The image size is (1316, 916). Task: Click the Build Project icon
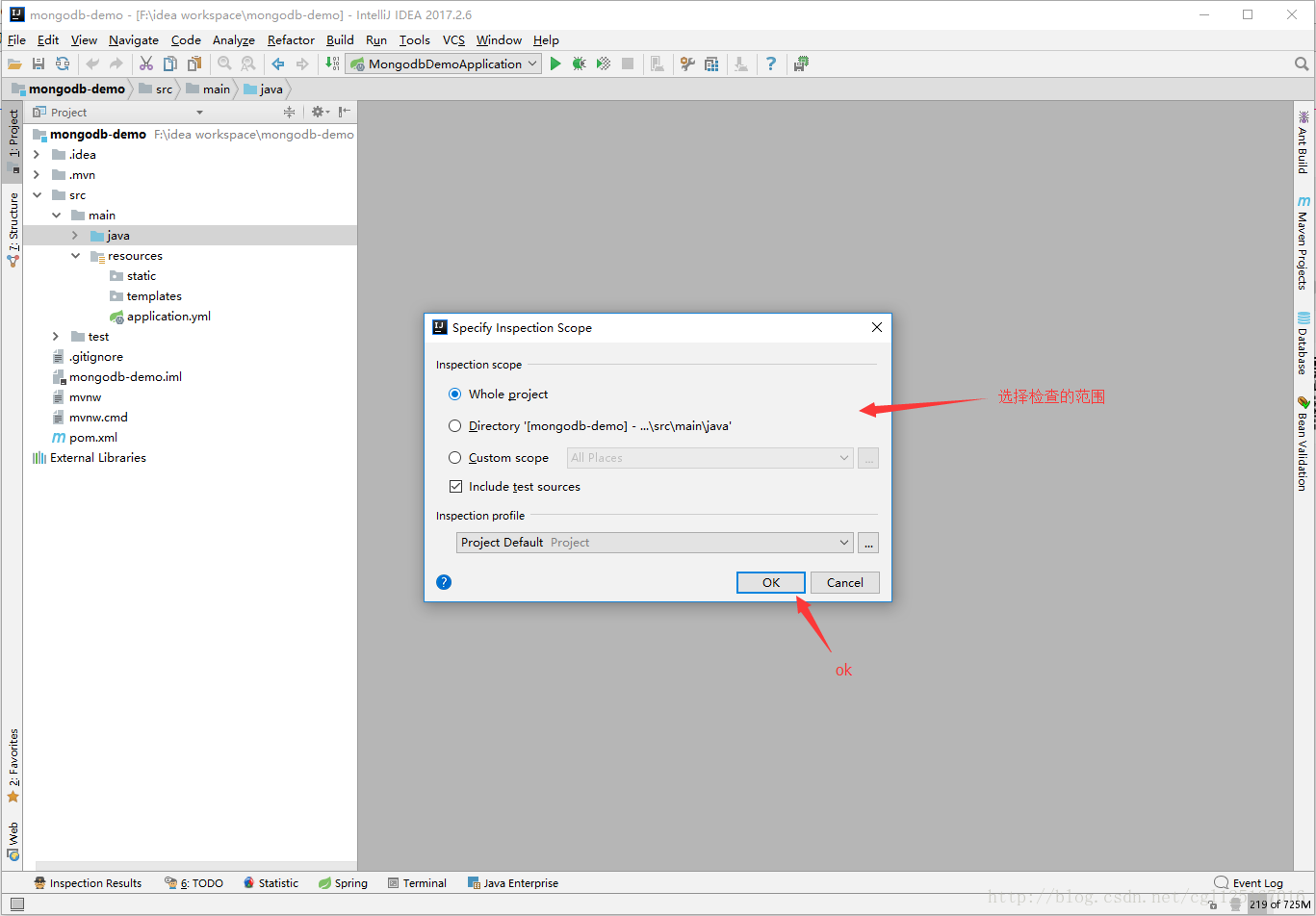point(332,64)
